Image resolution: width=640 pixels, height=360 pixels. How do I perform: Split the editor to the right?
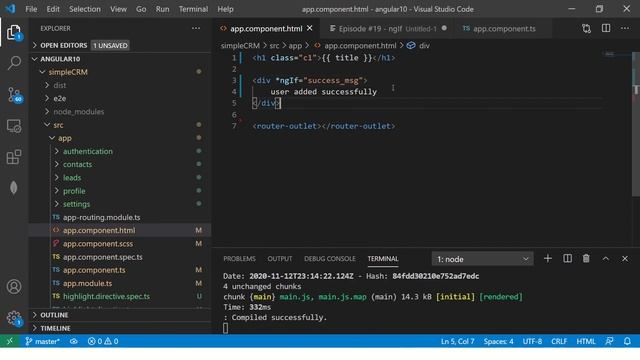606,28
